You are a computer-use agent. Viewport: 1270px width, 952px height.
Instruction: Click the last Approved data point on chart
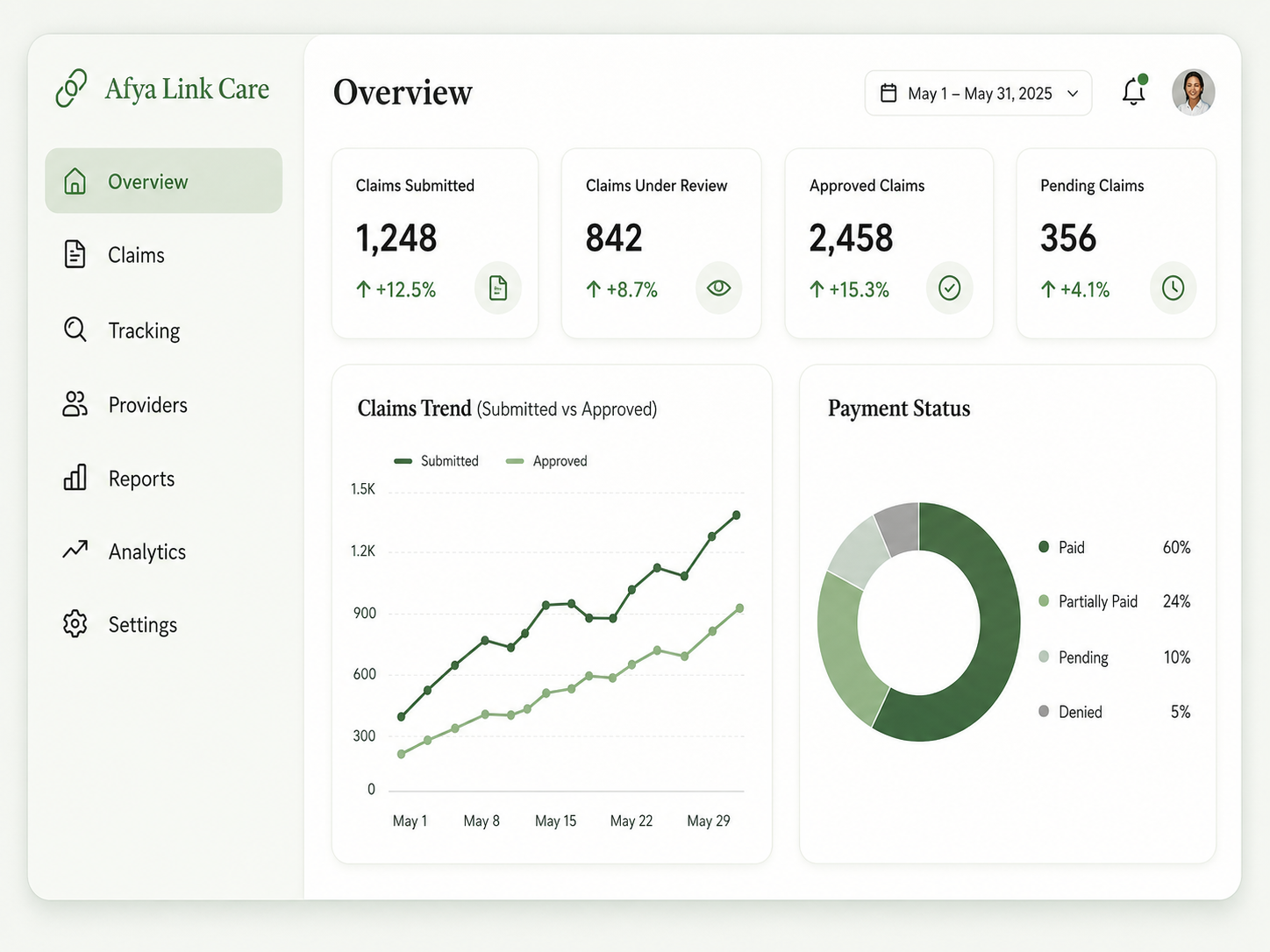739,607
